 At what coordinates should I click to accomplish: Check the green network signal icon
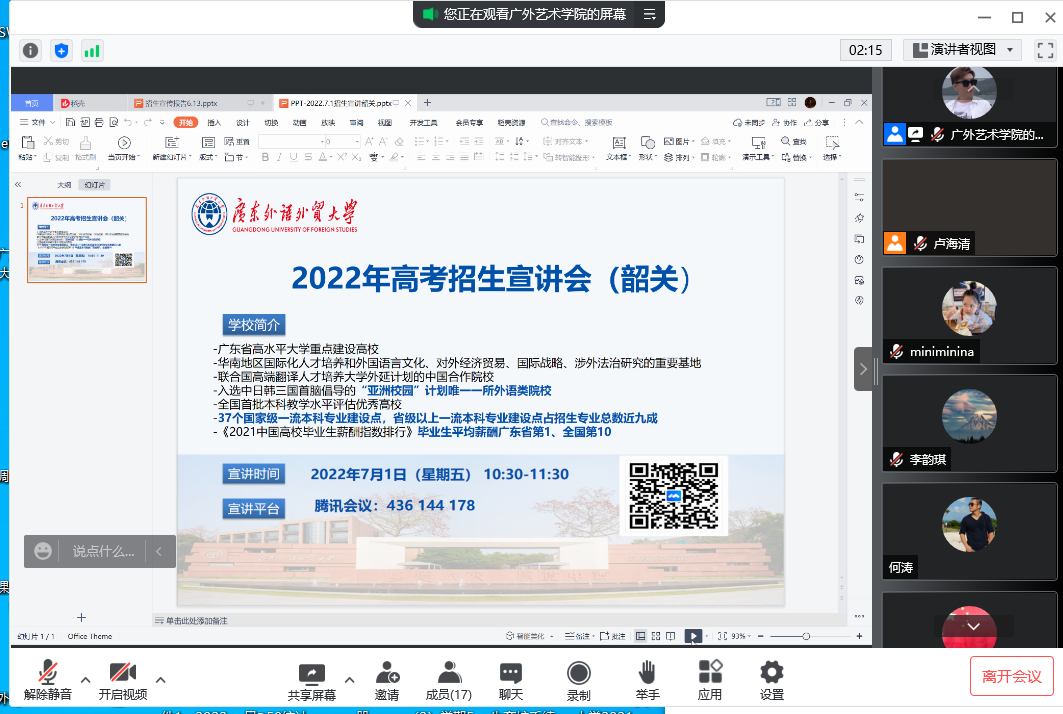point(92,50)
